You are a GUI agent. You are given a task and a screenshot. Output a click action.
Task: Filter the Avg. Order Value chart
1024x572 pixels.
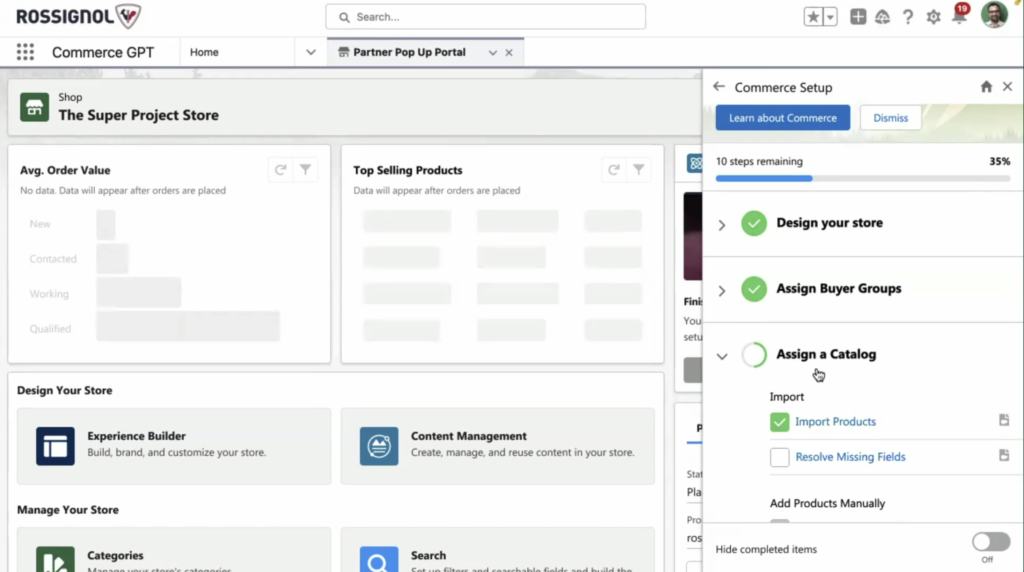click(x=306, y=170)
